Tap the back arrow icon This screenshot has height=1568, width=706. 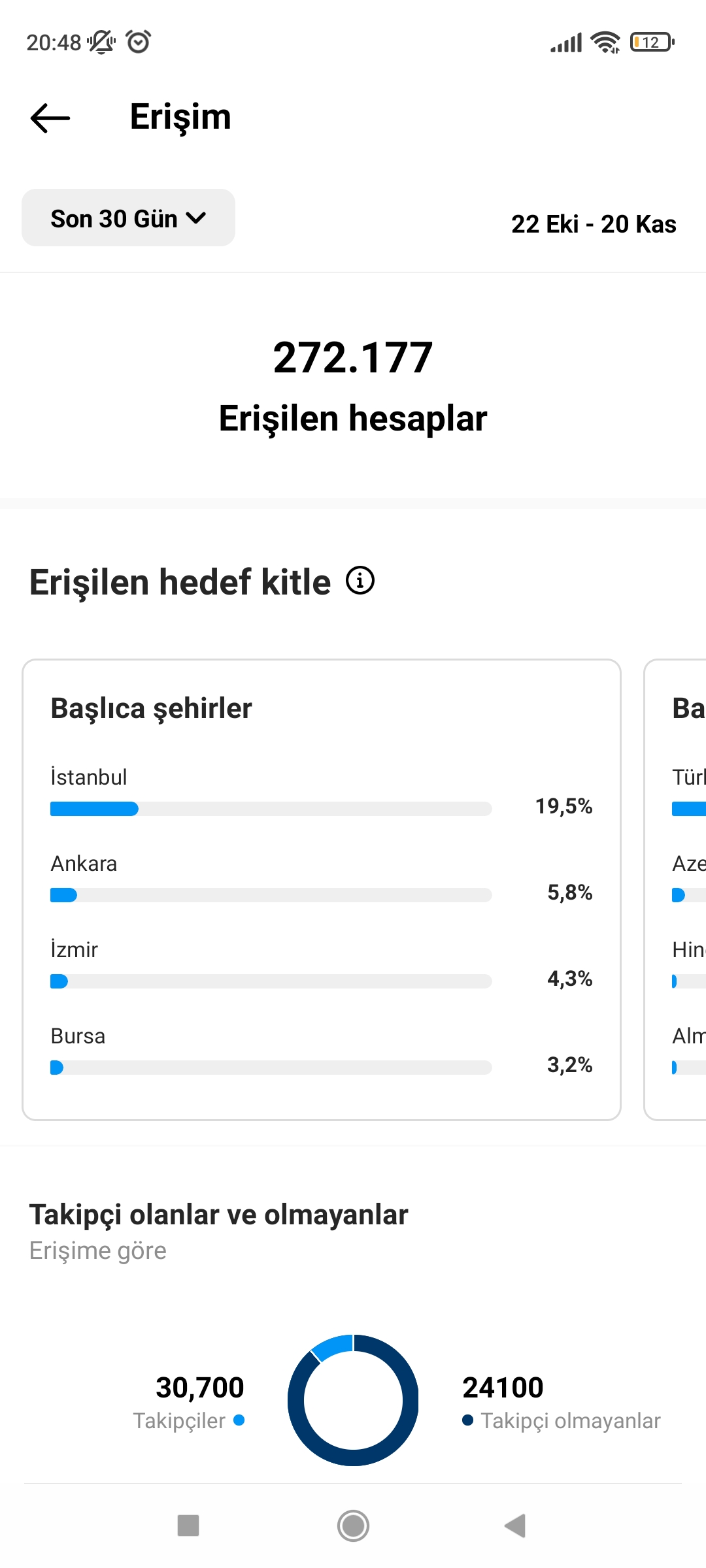(x=50, y=118)
